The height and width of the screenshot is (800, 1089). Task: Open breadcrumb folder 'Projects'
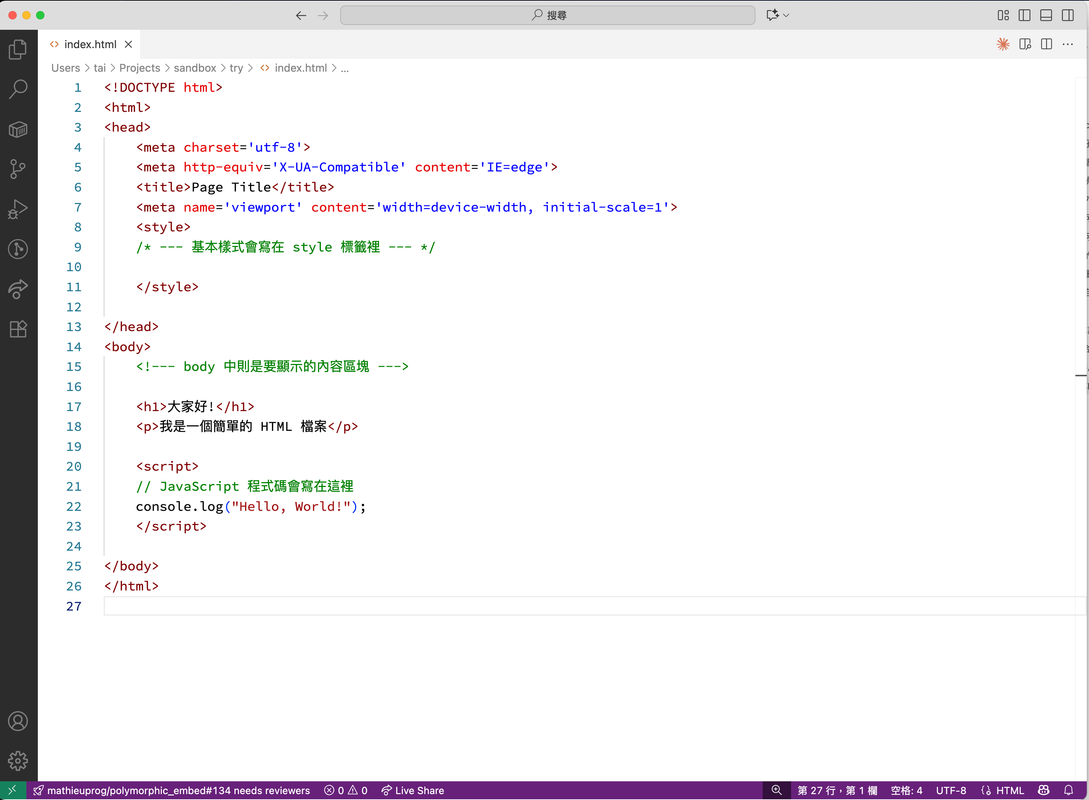140,68
